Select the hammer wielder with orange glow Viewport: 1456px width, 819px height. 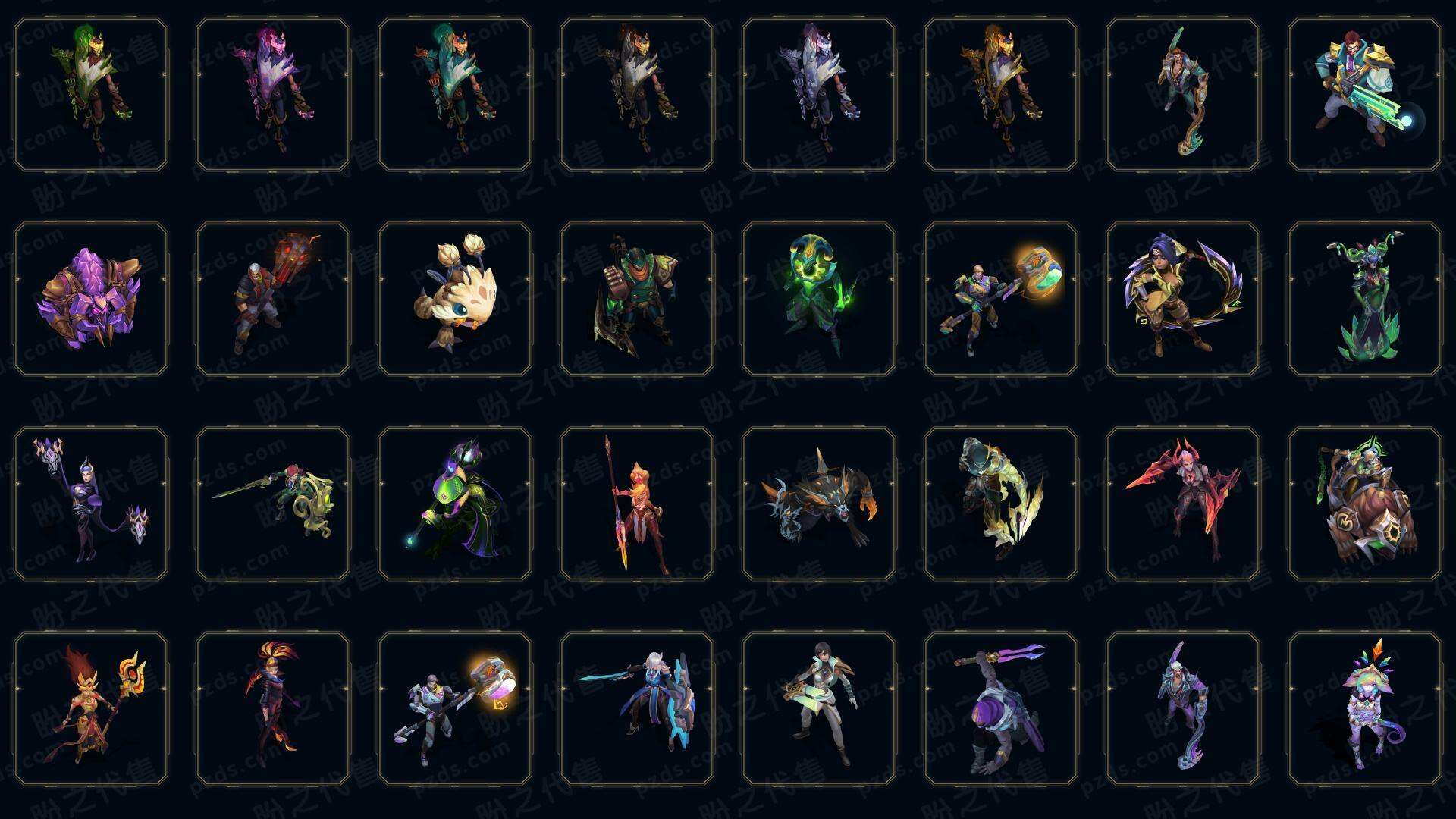(x=1001, y=299)
